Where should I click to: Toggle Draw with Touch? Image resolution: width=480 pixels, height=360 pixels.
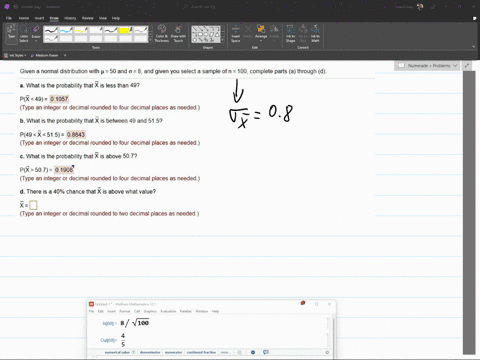click(178, 34)
